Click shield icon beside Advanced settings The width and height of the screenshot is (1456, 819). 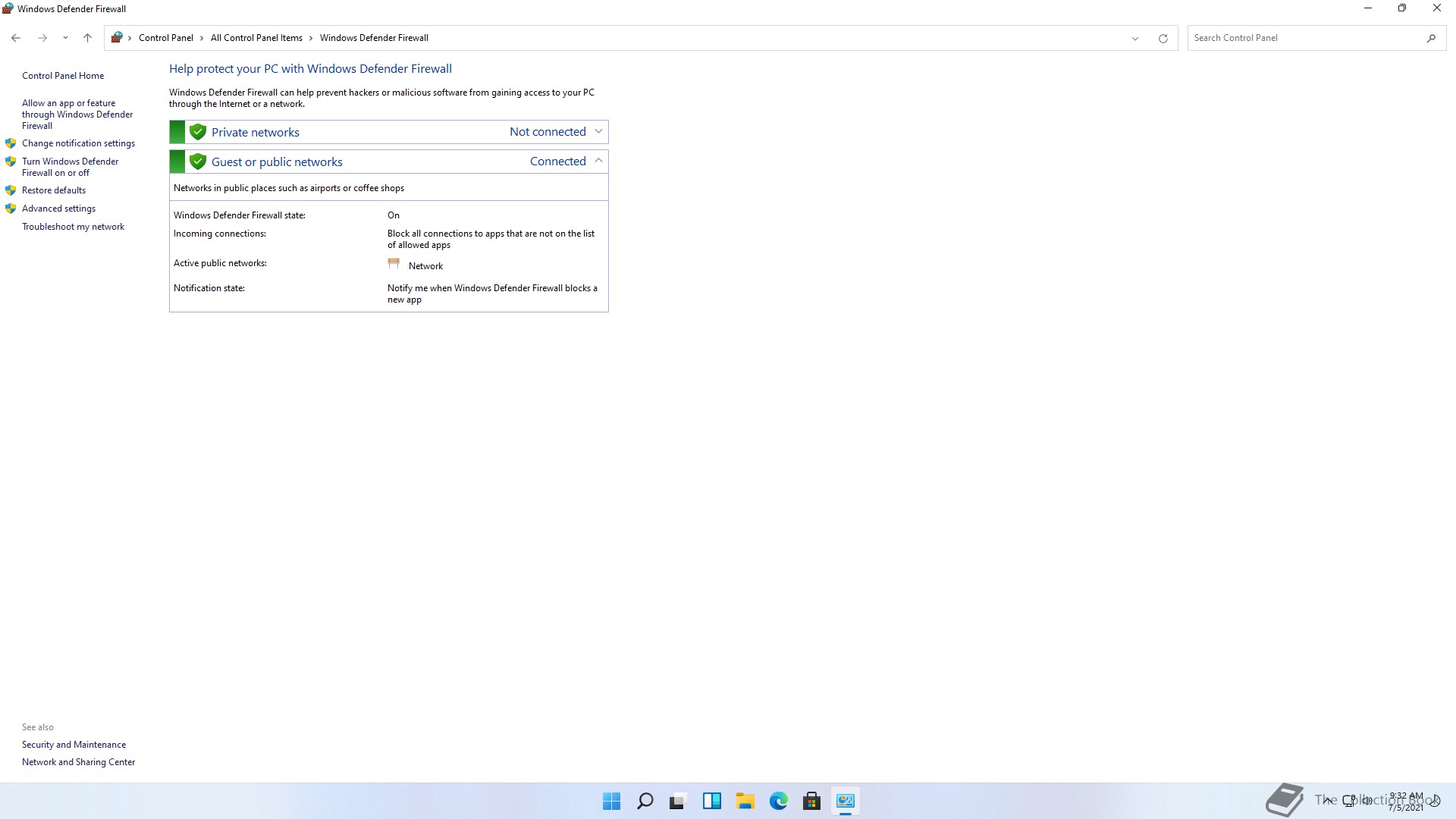pos(11,209)
